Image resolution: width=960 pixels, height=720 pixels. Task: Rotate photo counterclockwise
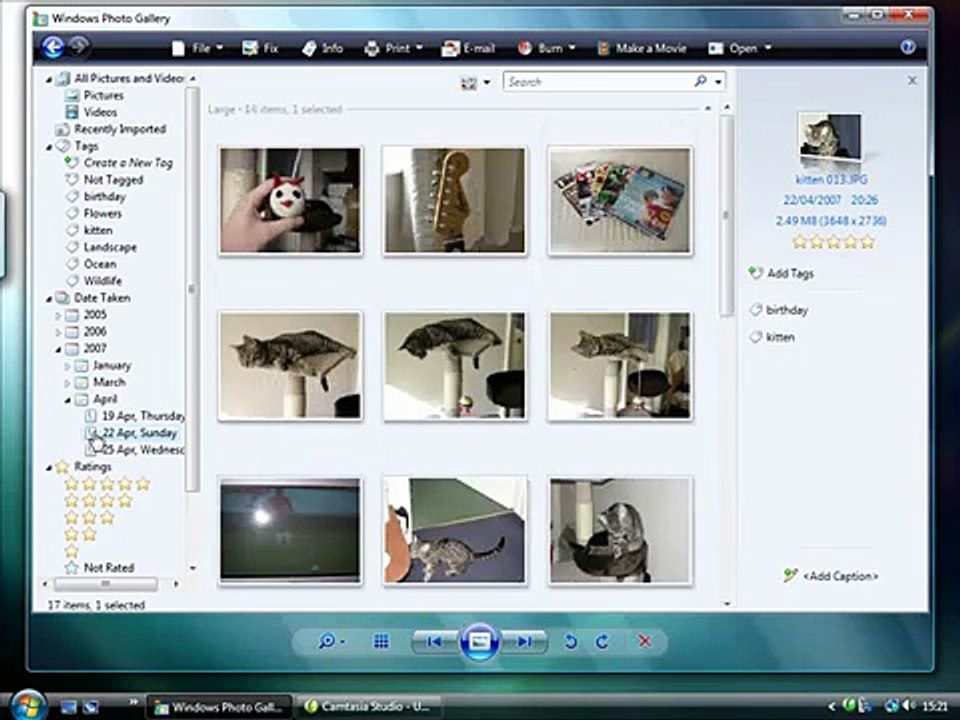point(570,642)
